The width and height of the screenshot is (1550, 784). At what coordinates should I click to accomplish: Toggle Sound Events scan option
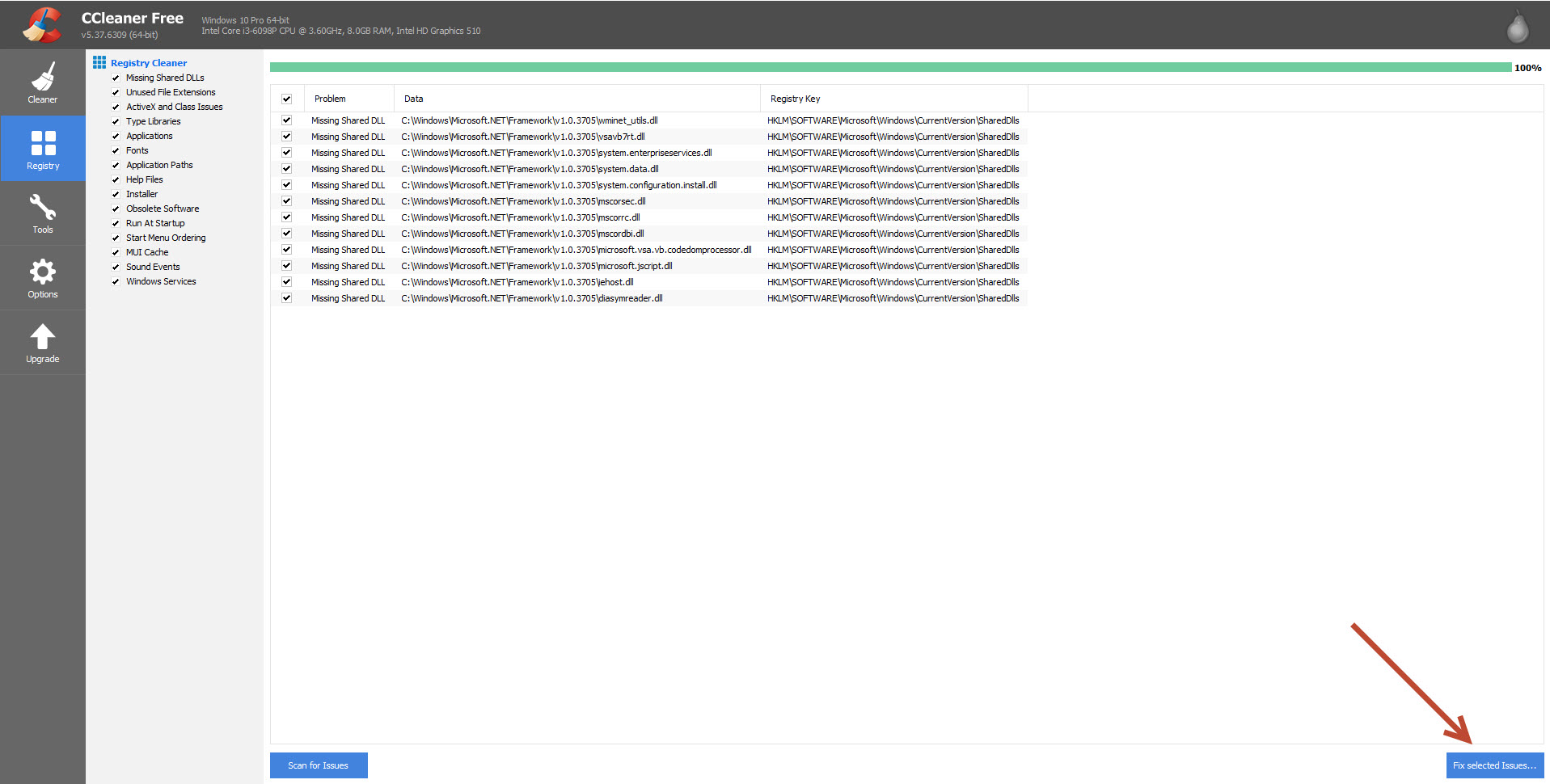pyautogui.click(x=116, y=267)
